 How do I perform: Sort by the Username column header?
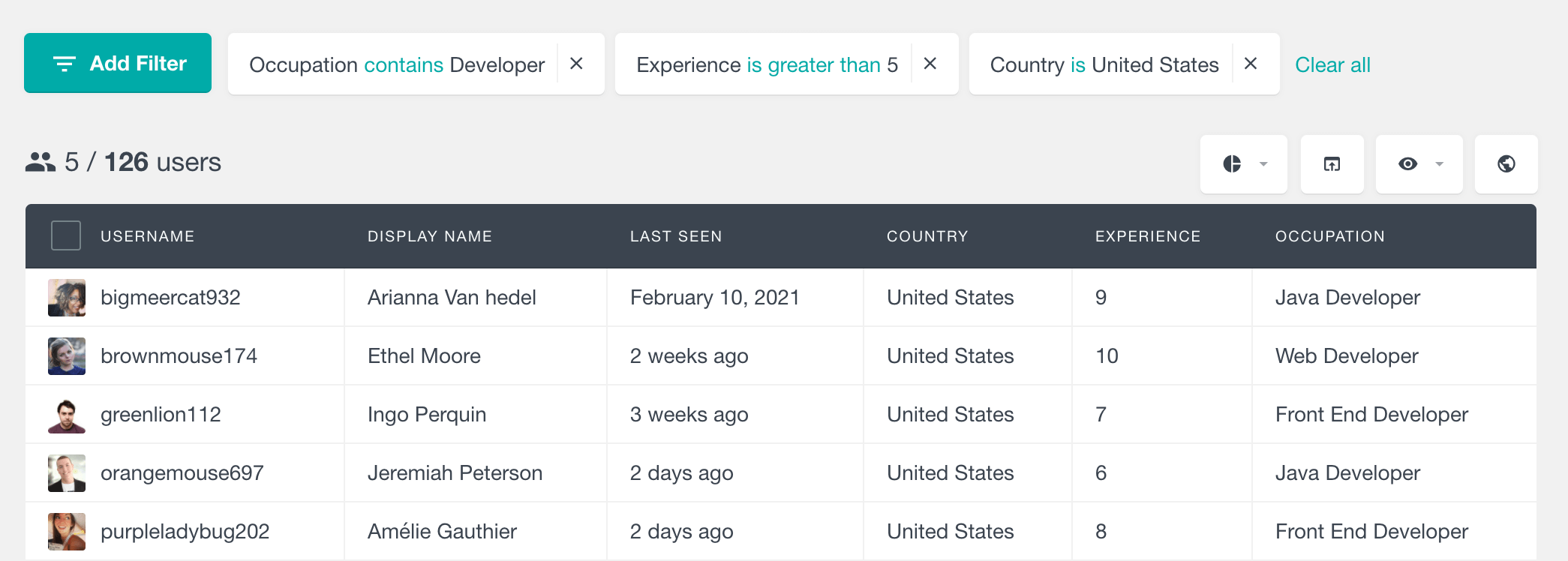pos(147,236)
